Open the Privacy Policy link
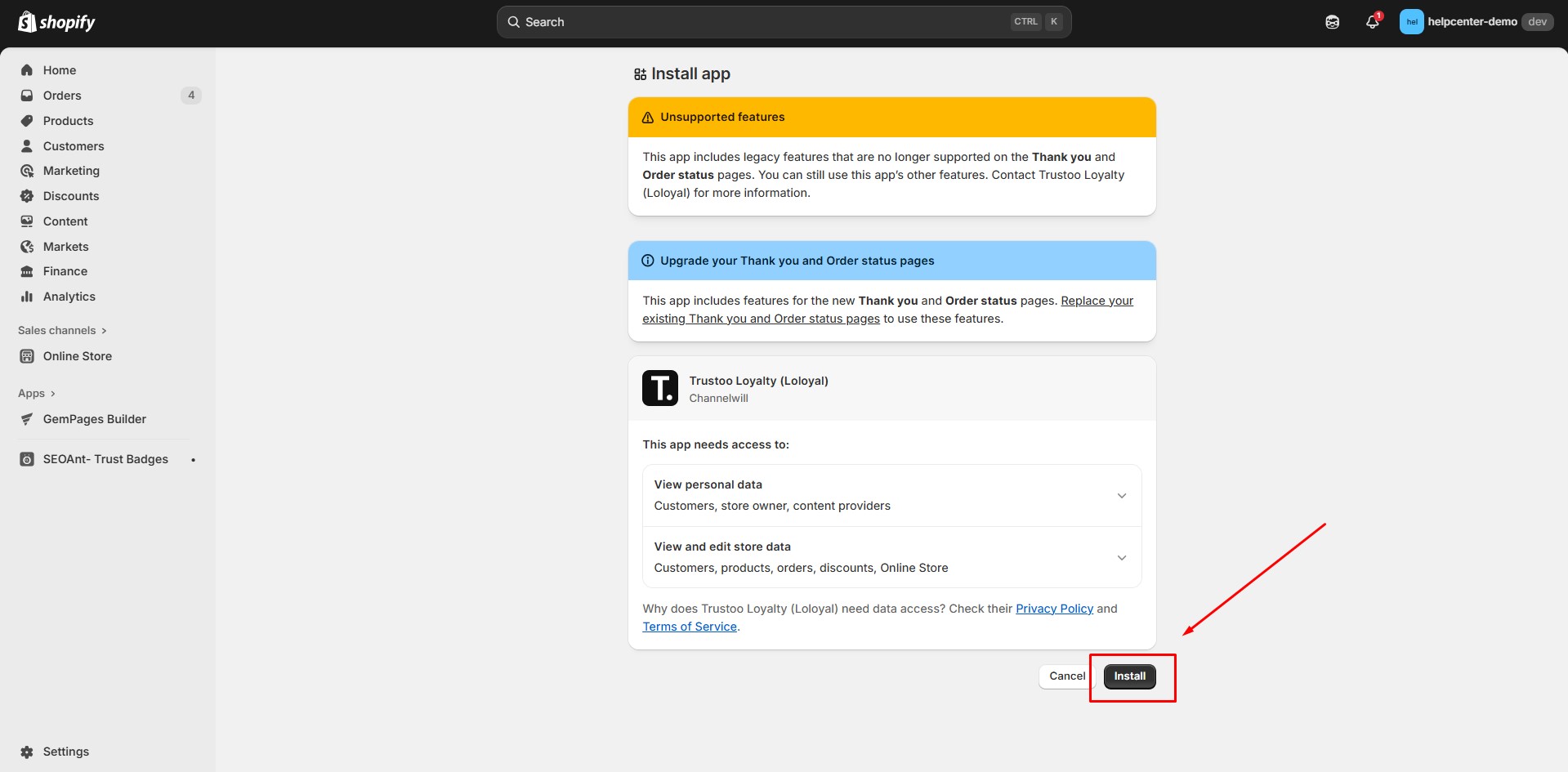The height and width of the screenshot is (772, 1568). (x=1053, y=609)
